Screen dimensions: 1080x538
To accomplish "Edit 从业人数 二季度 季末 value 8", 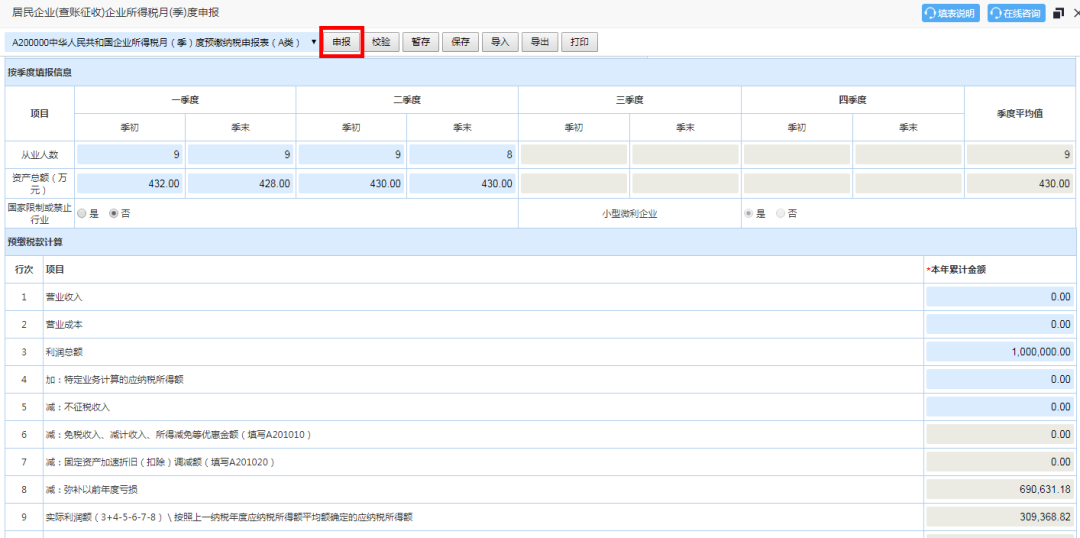I will tap(462, 155).
